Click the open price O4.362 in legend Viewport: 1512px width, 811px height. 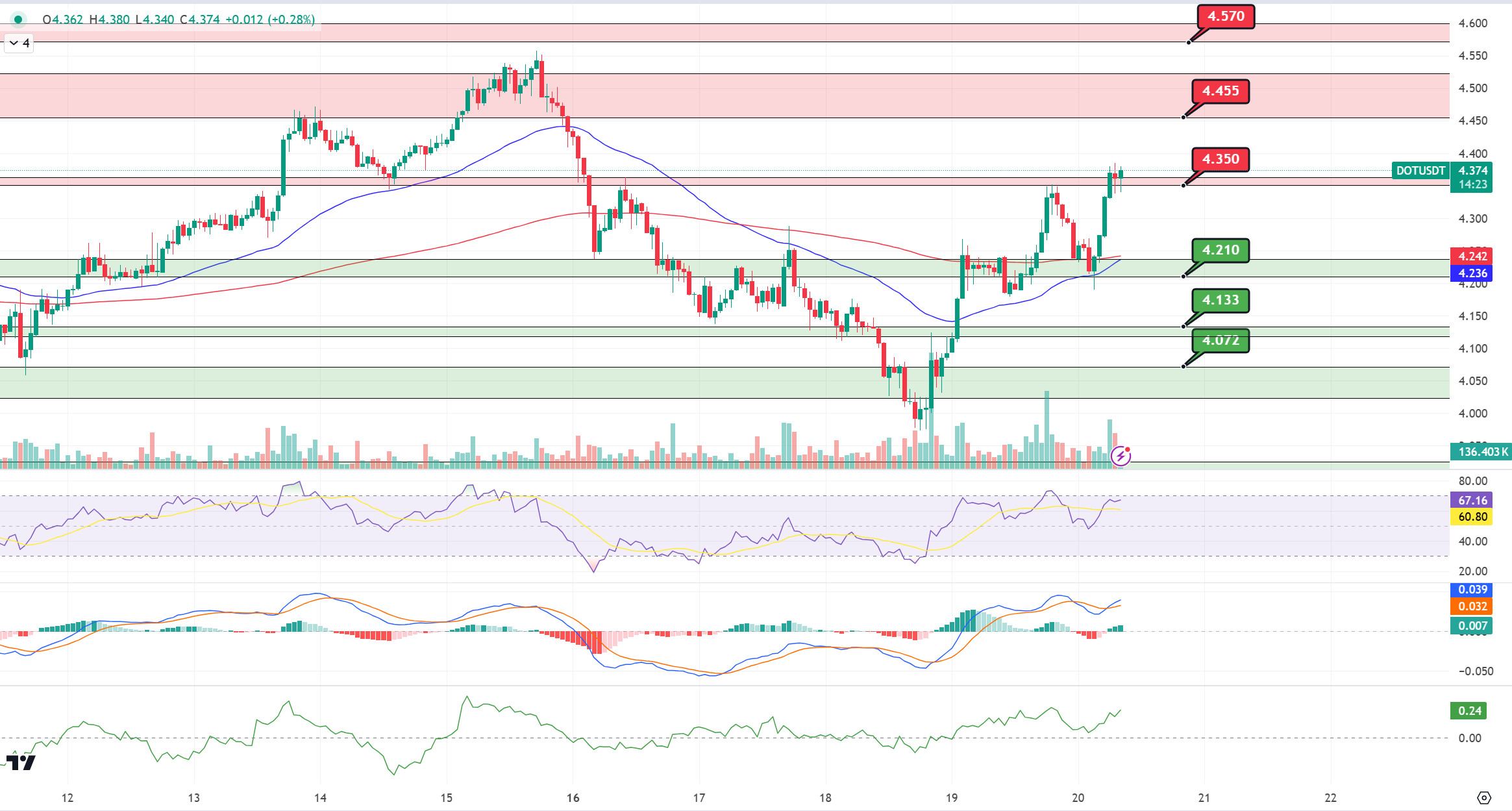point(62,19)
